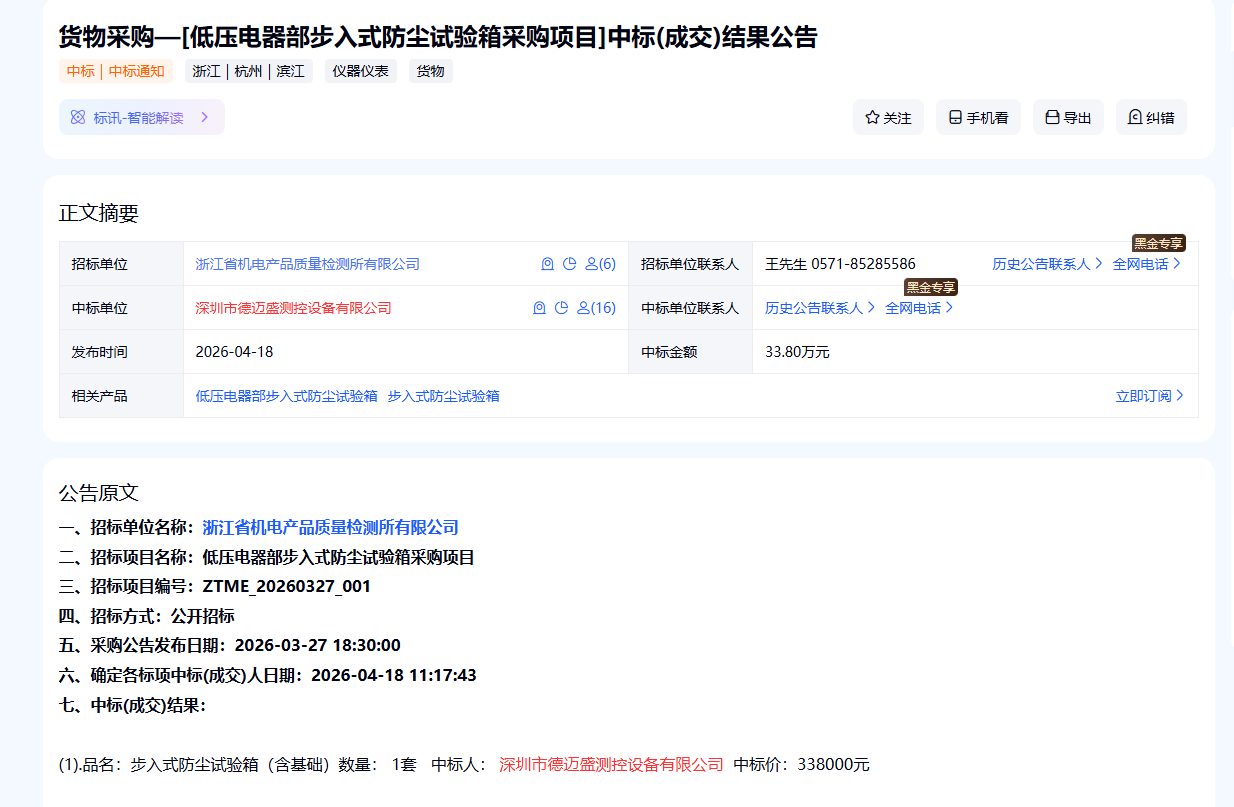The width and height of the screenshot is (1234, 807).
Task: Click the 发布时间 value 2026-04-18
Action: 234,352
